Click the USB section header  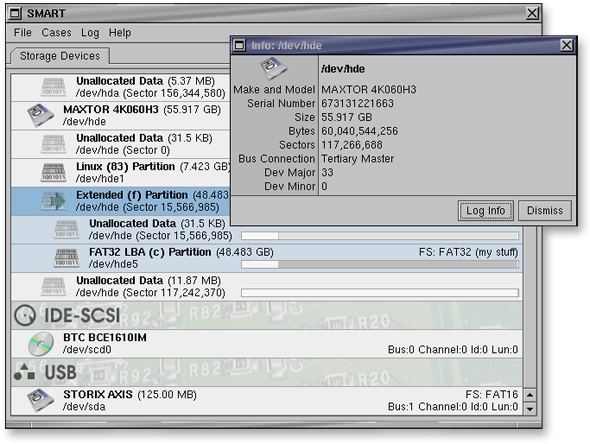click(x=266, y=372)
